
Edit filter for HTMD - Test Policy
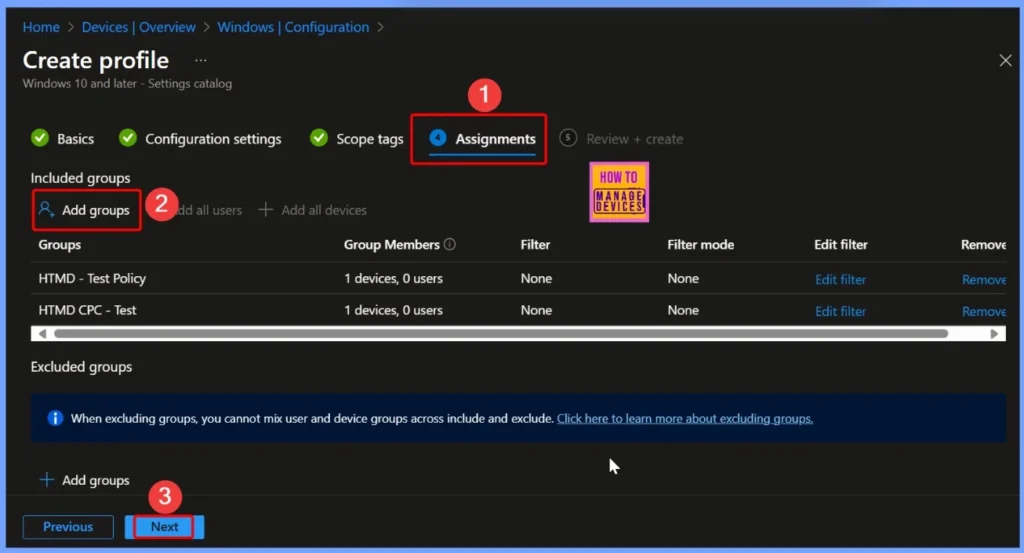[x=840, y=279]
